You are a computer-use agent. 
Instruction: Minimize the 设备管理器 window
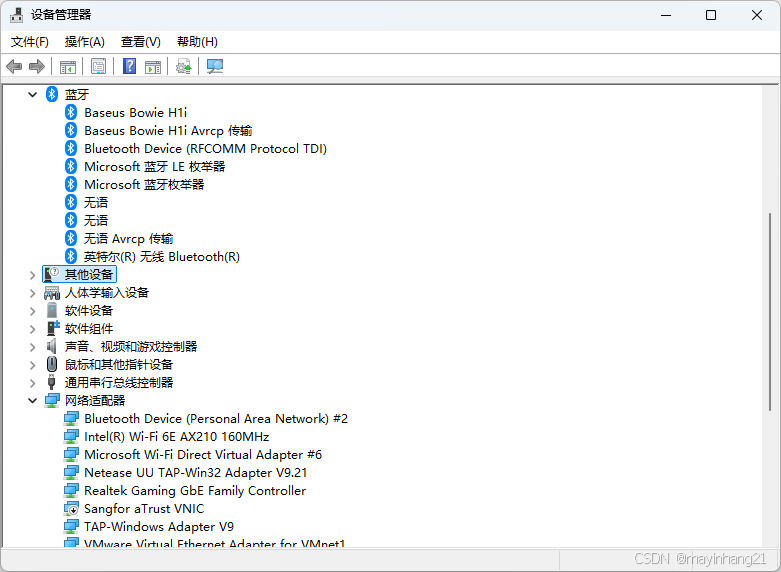666,15
